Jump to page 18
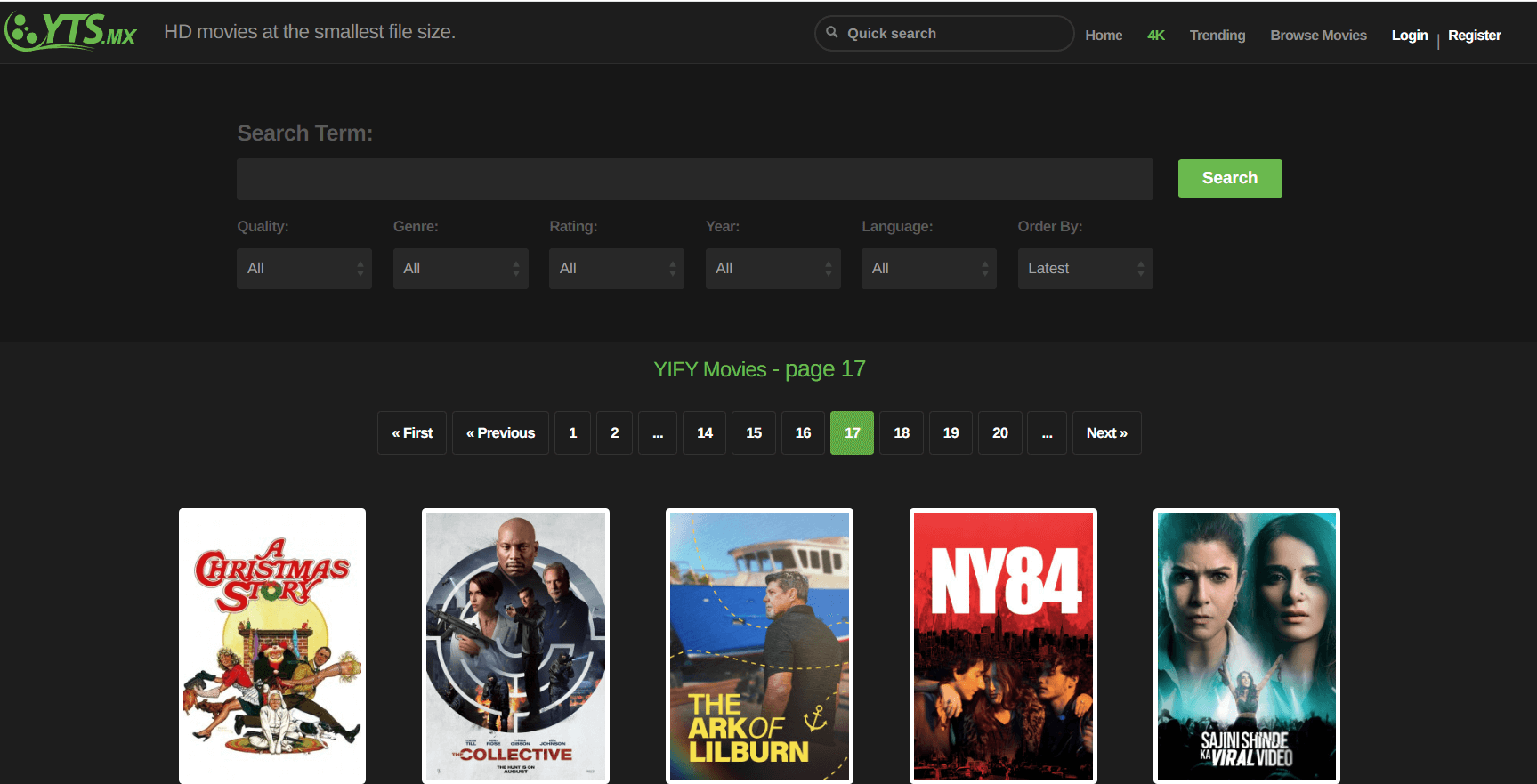 tap(901, 433)
